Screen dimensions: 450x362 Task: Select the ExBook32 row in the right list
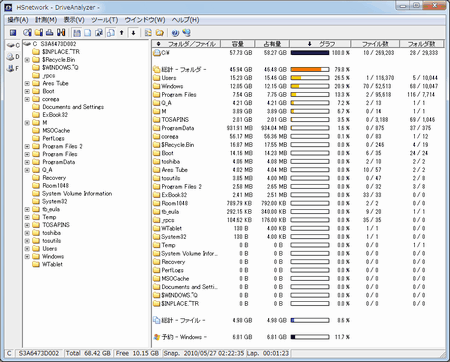pyautogui.click(x=298, y=195)
